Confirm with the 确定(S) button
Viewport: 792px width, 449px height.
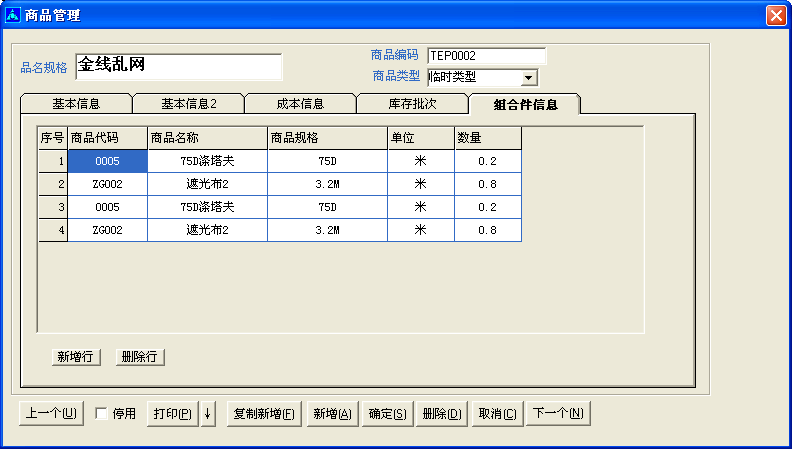[387, 414]
